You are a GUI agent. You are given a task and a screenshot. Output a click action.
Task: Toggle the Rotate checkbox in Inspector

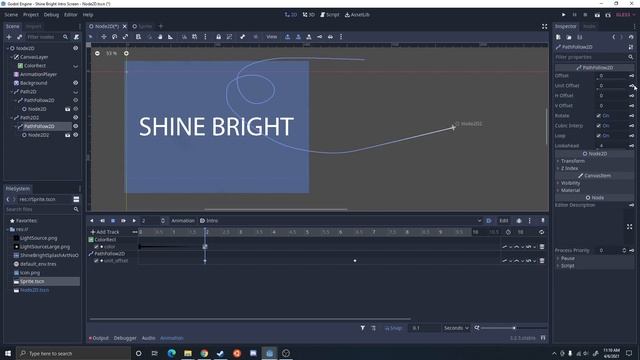coord(598,116)
